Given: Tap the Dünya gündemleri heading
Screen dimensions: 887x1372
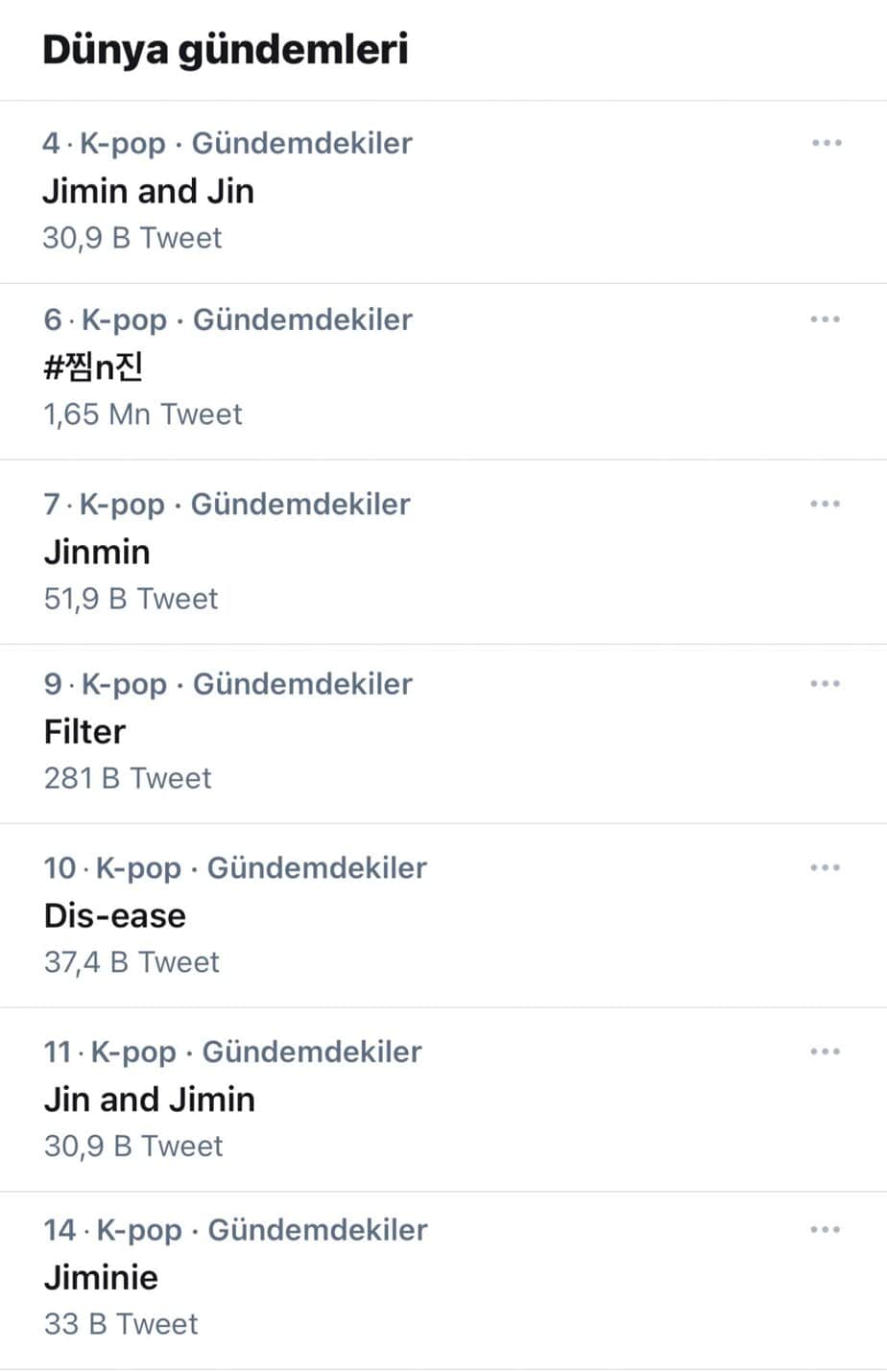Looking at the screenshot, I should pyautogui.click(x=226, y=50).
